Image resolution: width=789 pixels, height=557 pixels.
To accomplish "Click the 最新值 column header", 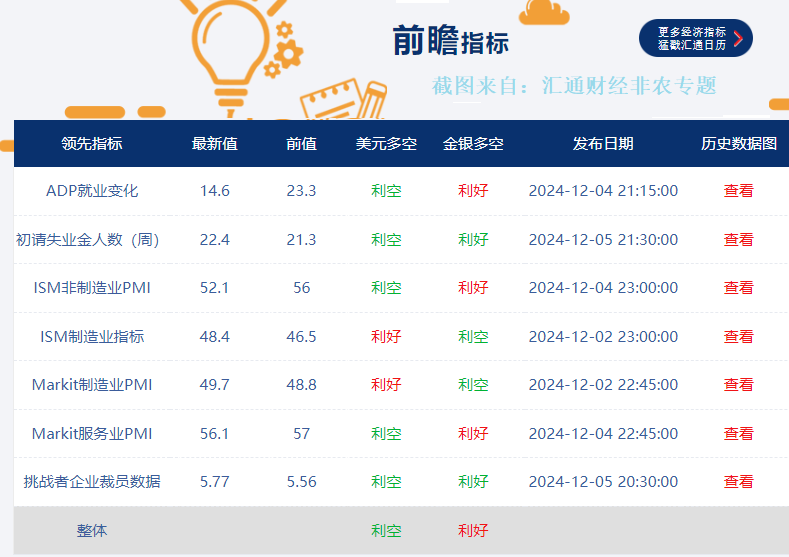I will click(214, 144).
